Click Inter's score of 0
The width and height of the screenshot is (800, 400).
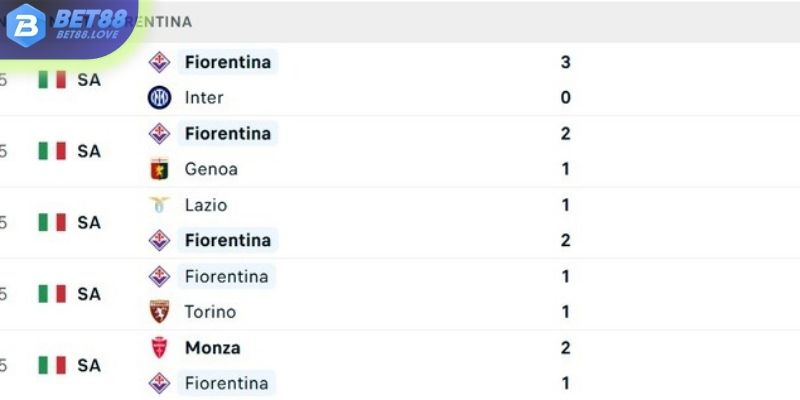point(565,97)
